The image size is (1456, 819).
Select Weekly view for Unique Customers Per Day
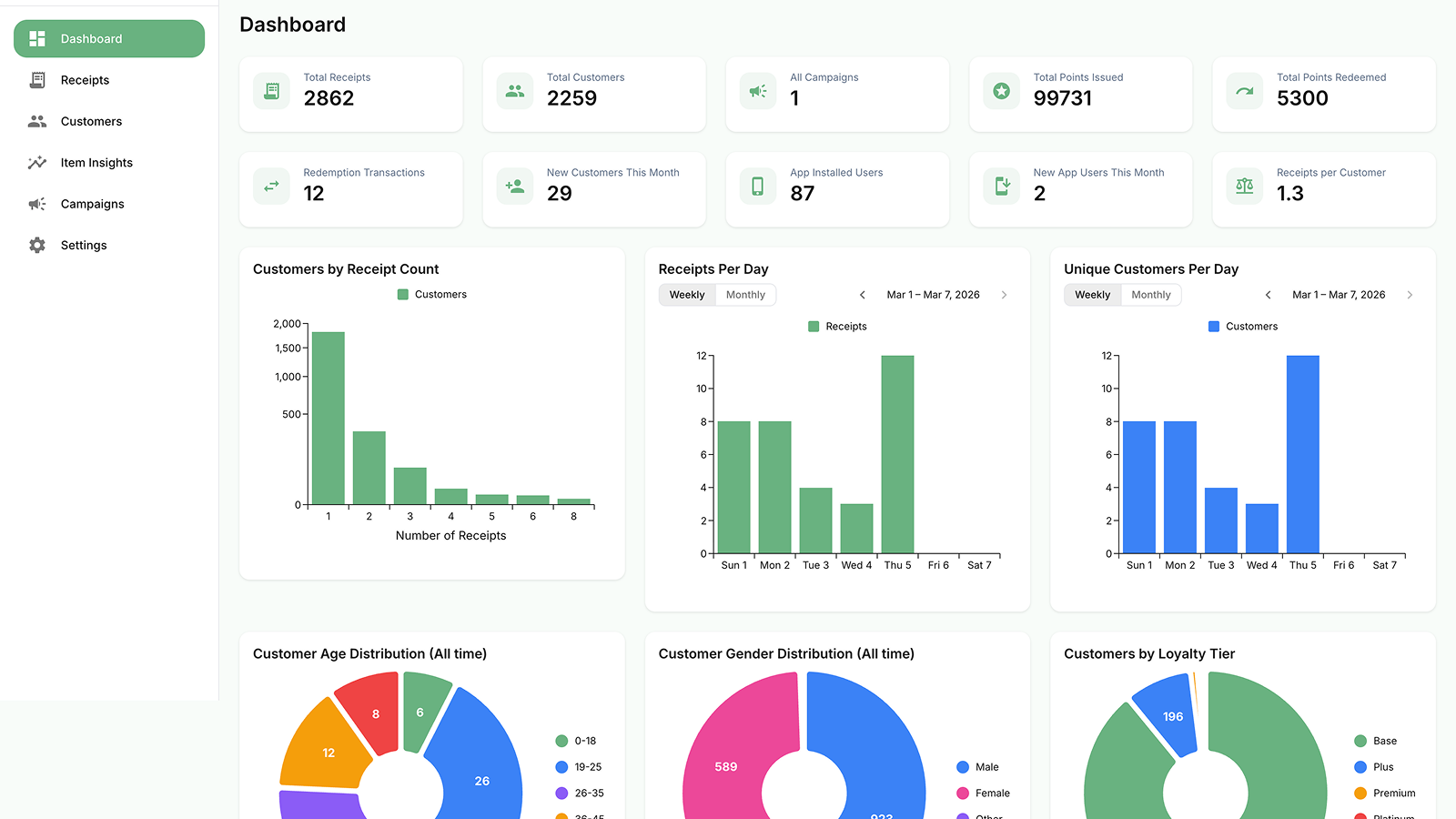(x=1093, y=295)
